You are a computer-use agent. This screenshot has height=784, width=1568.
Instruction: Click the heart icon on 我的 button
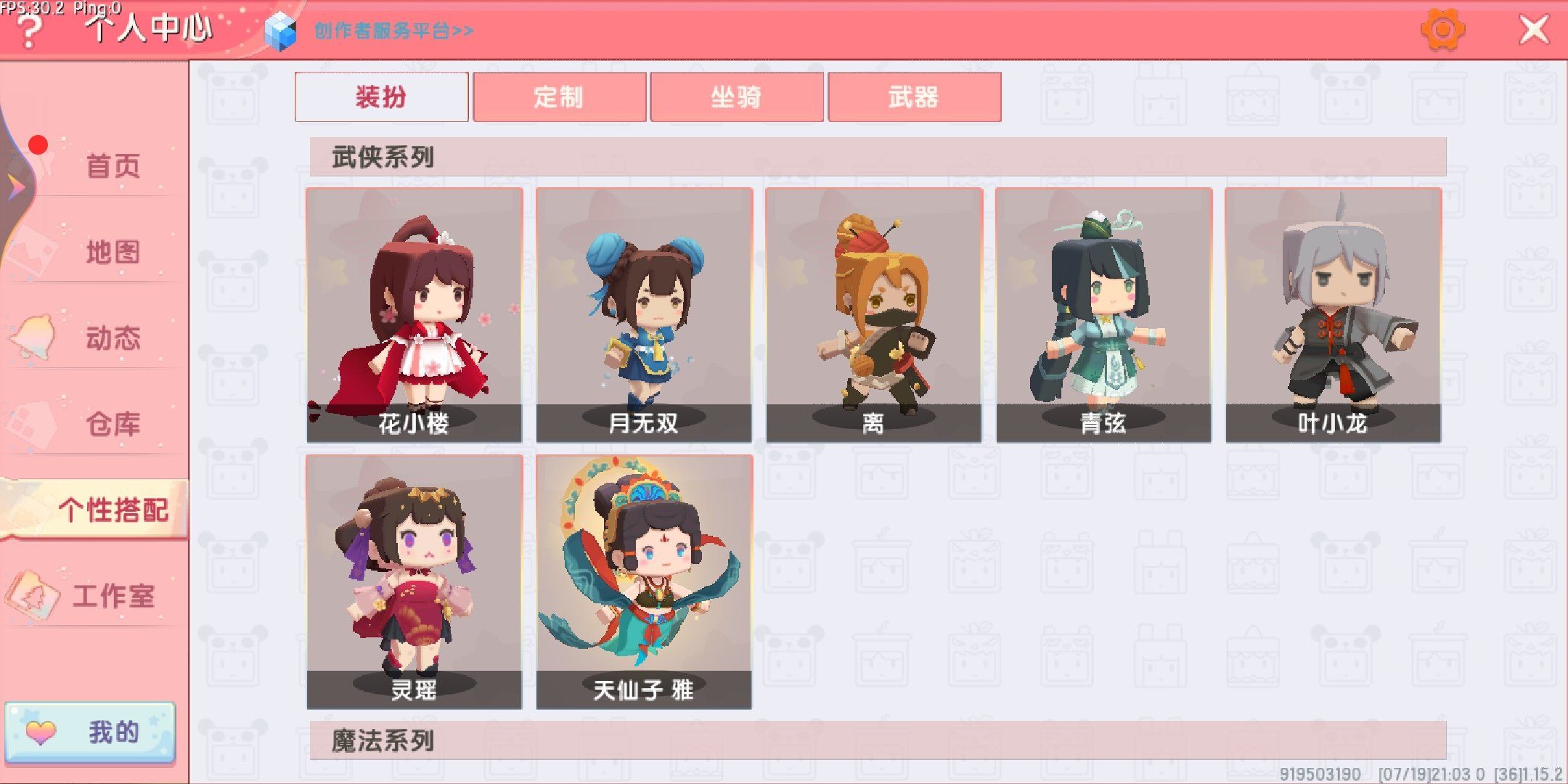coord(41,732)
